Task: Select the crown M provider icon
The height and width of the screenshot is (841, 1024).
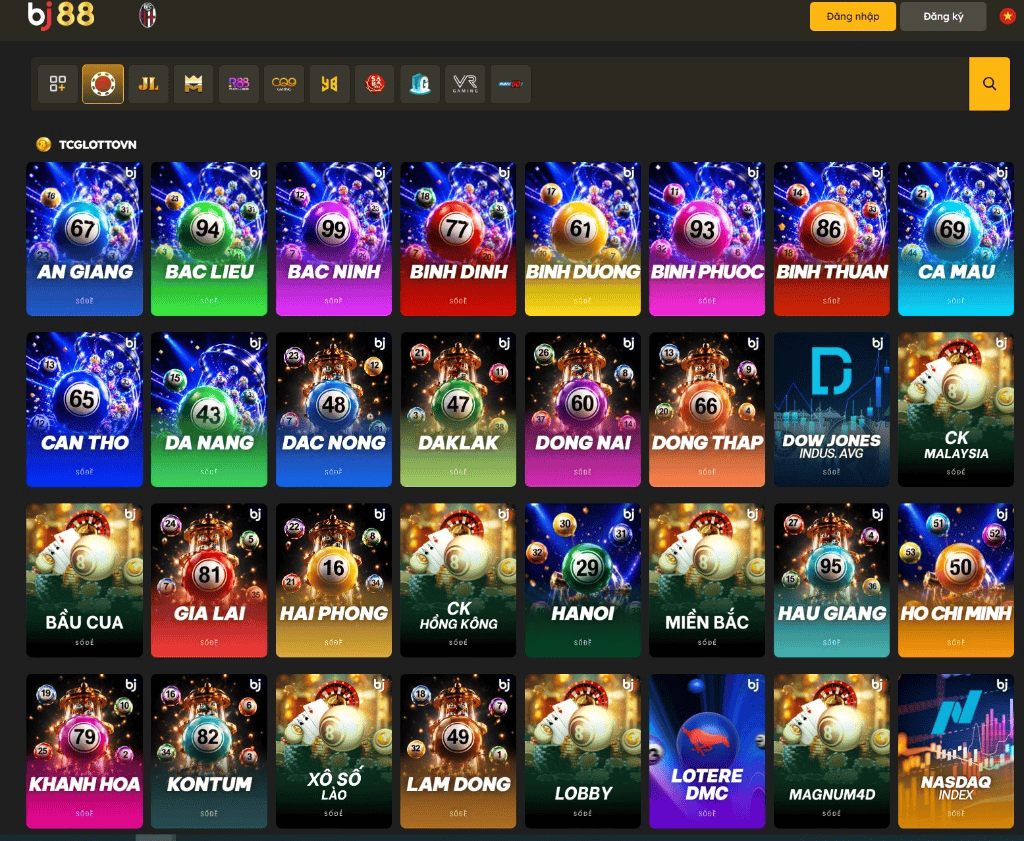Action: click(x=193, y=84)
